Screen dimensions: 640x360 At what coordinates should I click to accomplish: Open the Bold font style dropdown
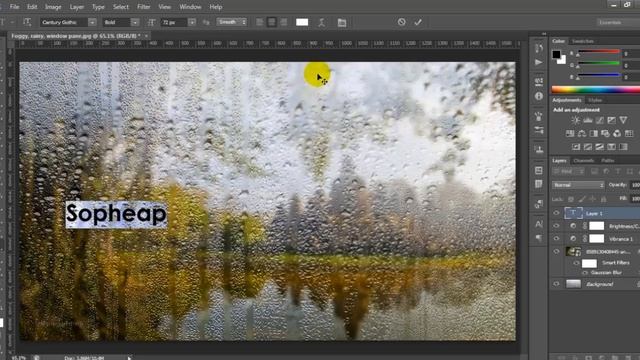135,22
